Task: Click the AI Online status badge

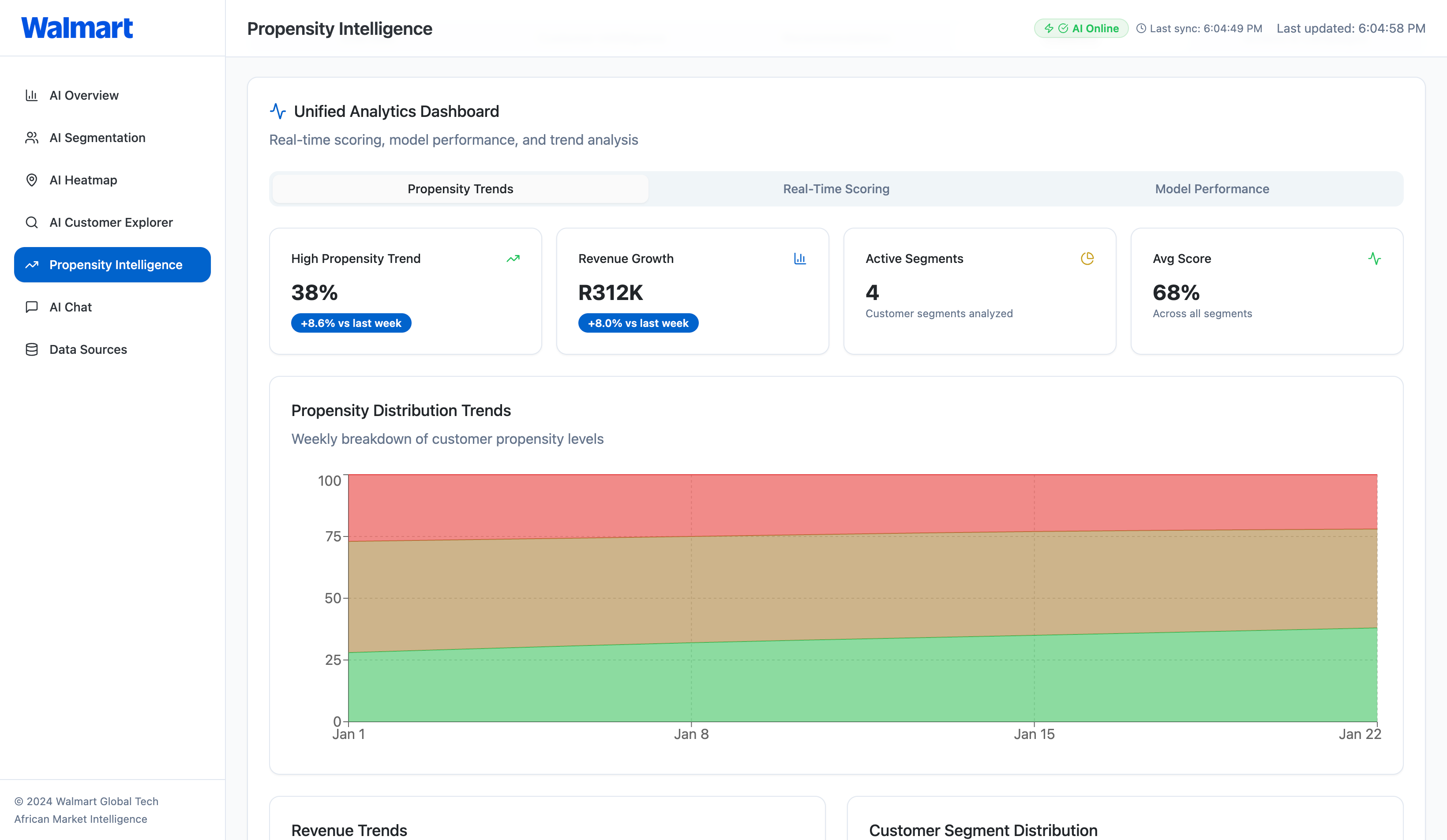Action: tap(1081, 28)
